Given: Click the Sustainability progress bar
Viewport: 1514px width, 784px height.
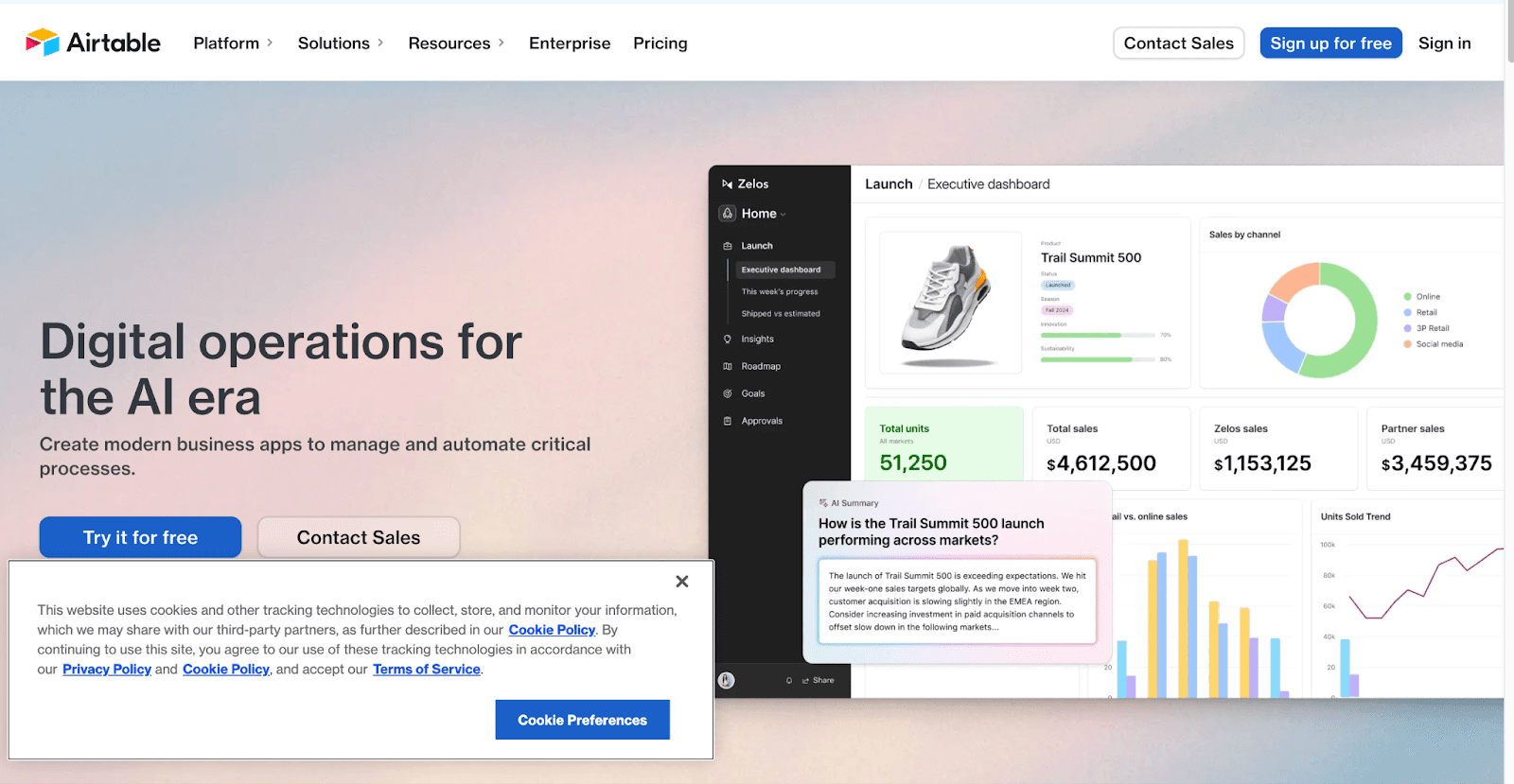Looking at the screenshot, I should 1099,359.
